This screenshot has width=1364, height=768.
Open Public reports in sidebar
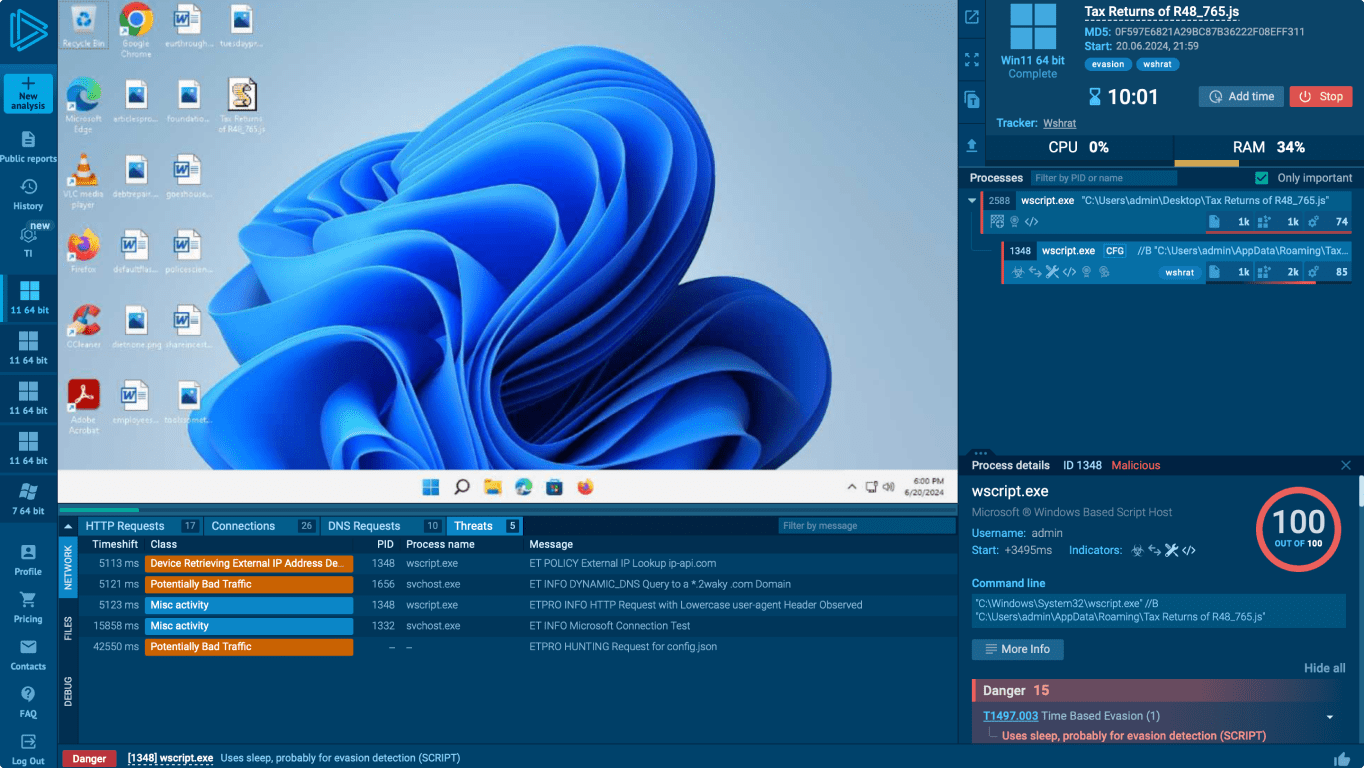click(28, 140)
